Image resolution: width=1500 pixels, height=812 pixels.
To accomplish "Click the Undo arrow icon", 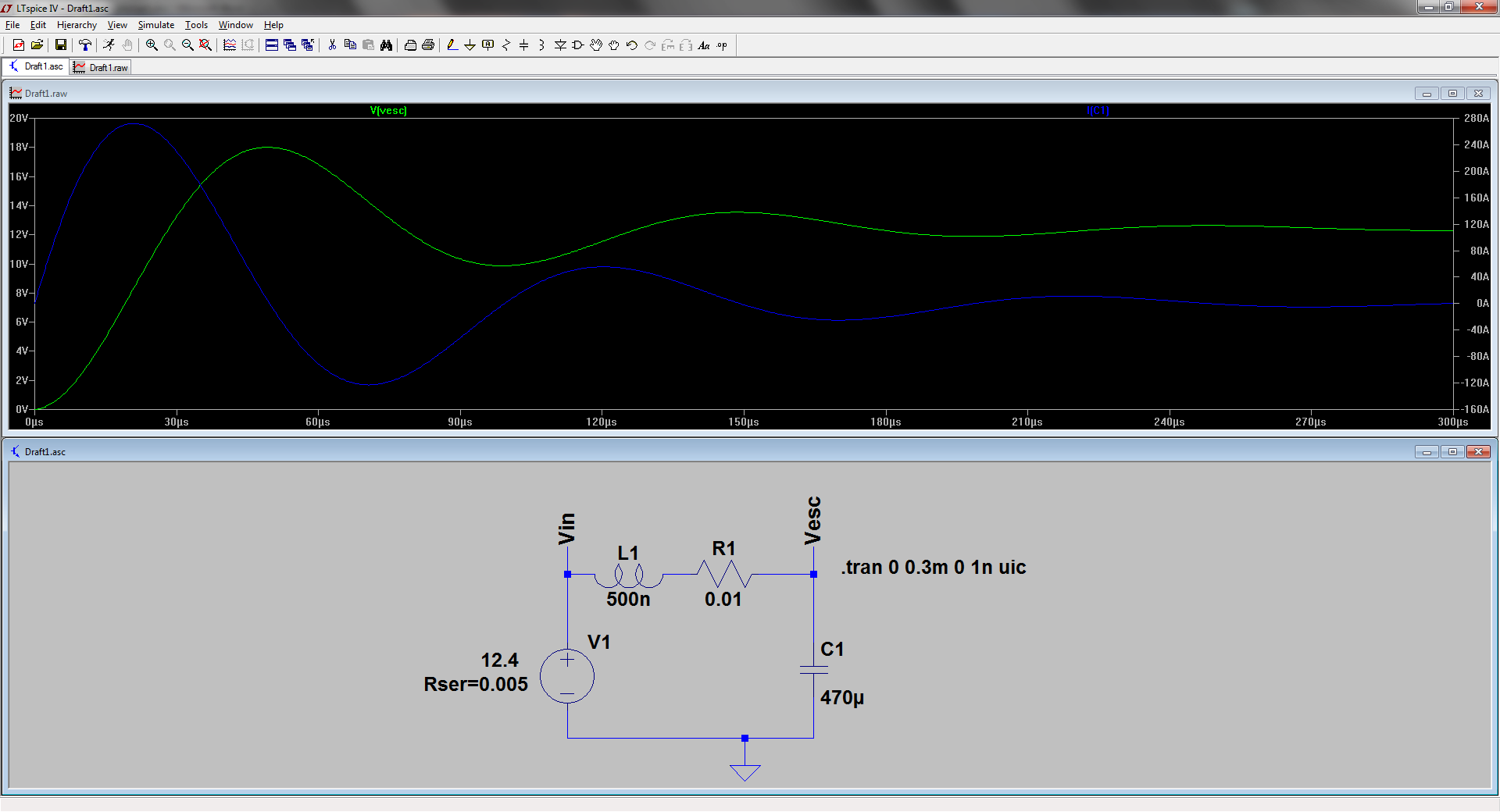I will (x=632, y=45).
